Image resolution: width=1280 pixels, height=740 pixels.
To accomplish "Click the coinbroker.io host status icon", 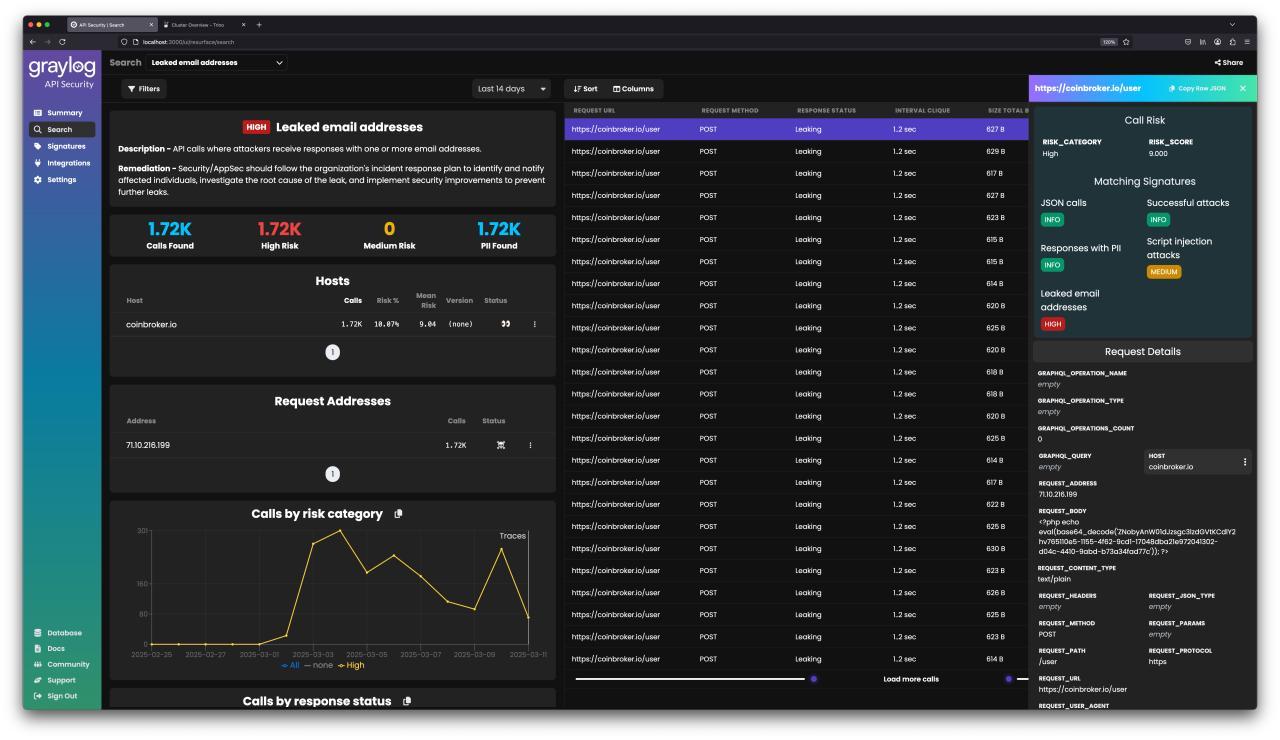I will (x=506, y=324).
